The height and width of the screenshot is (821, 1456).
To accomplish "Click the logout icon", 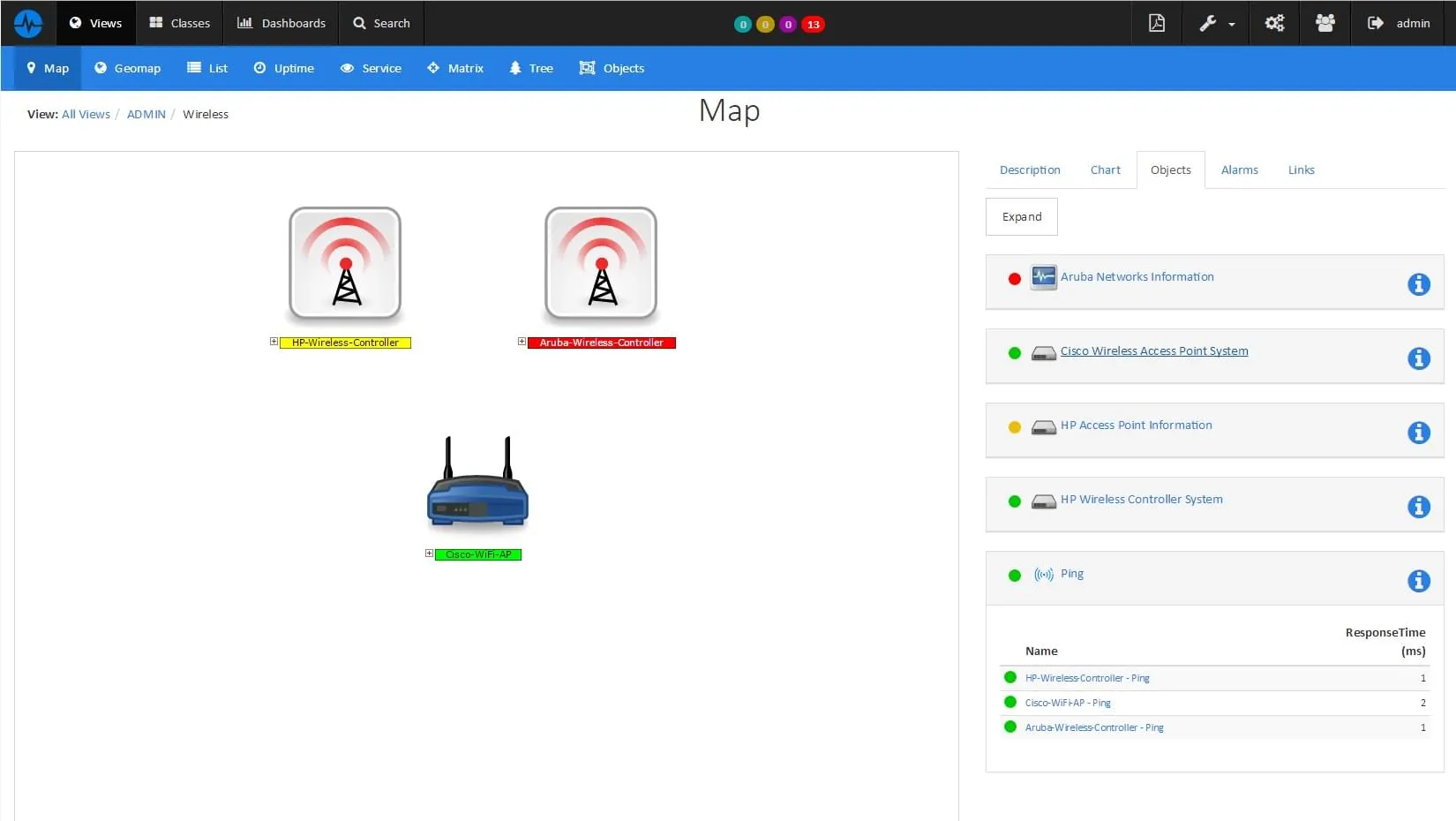I will tap(1375, 23).
